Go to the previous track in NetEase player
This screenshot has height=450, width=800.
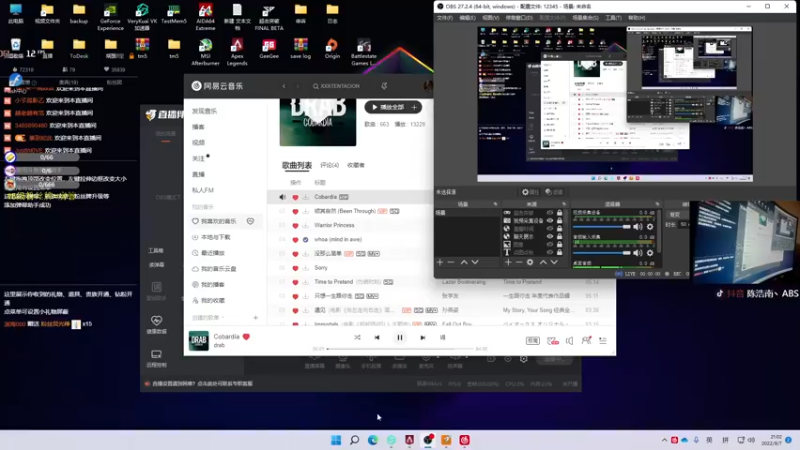[377, 337]
